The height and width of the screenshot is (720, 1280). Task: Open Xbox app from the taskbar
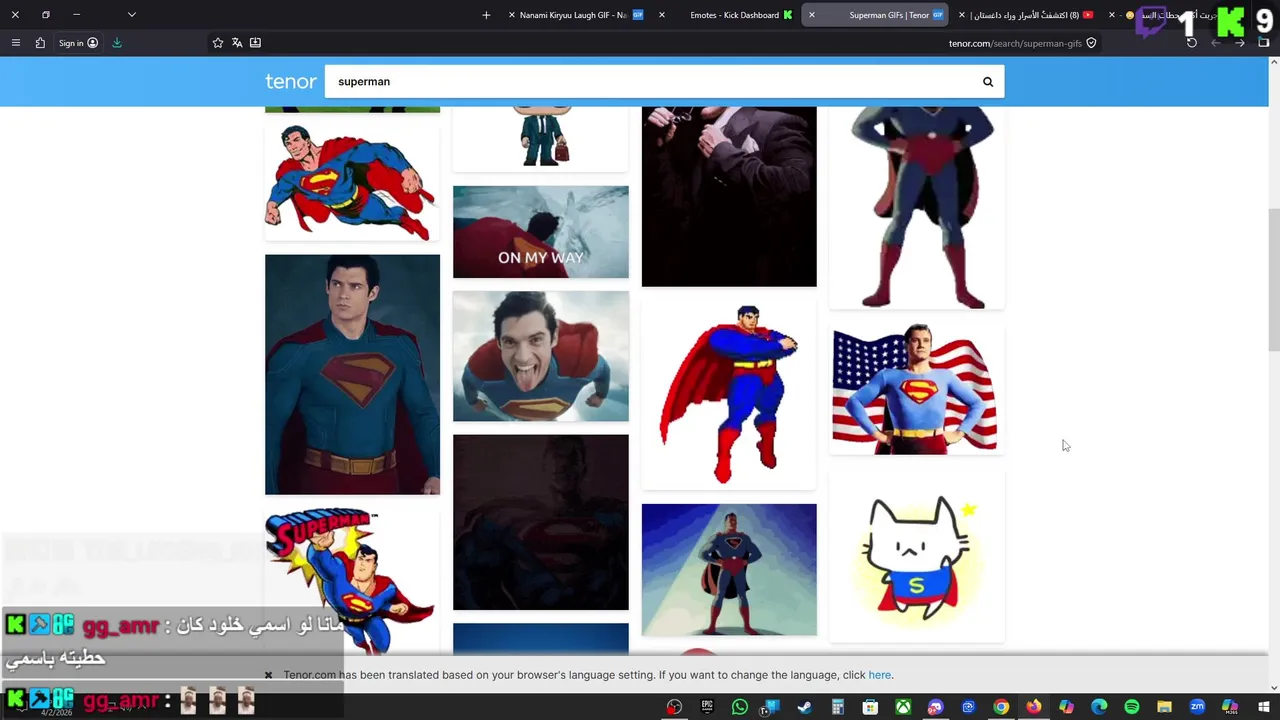[903, 707]
